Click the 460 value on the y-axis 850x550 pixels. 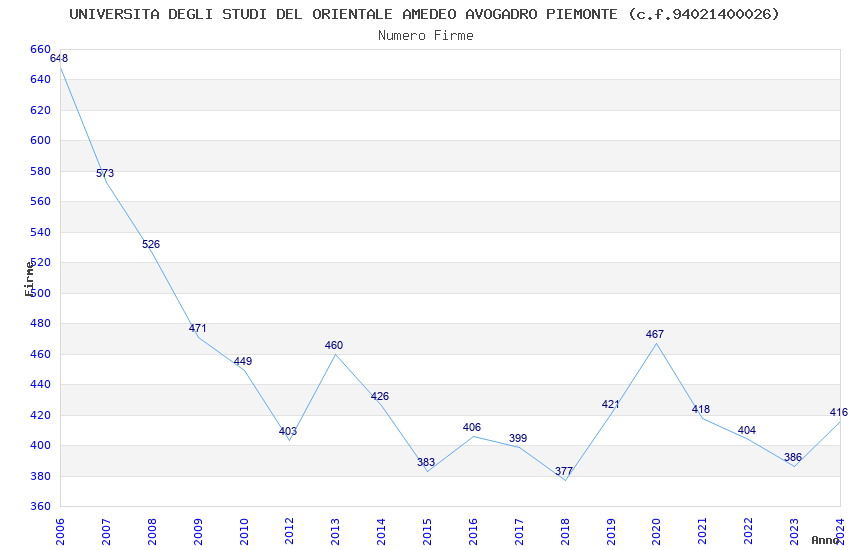coord(41,354)
